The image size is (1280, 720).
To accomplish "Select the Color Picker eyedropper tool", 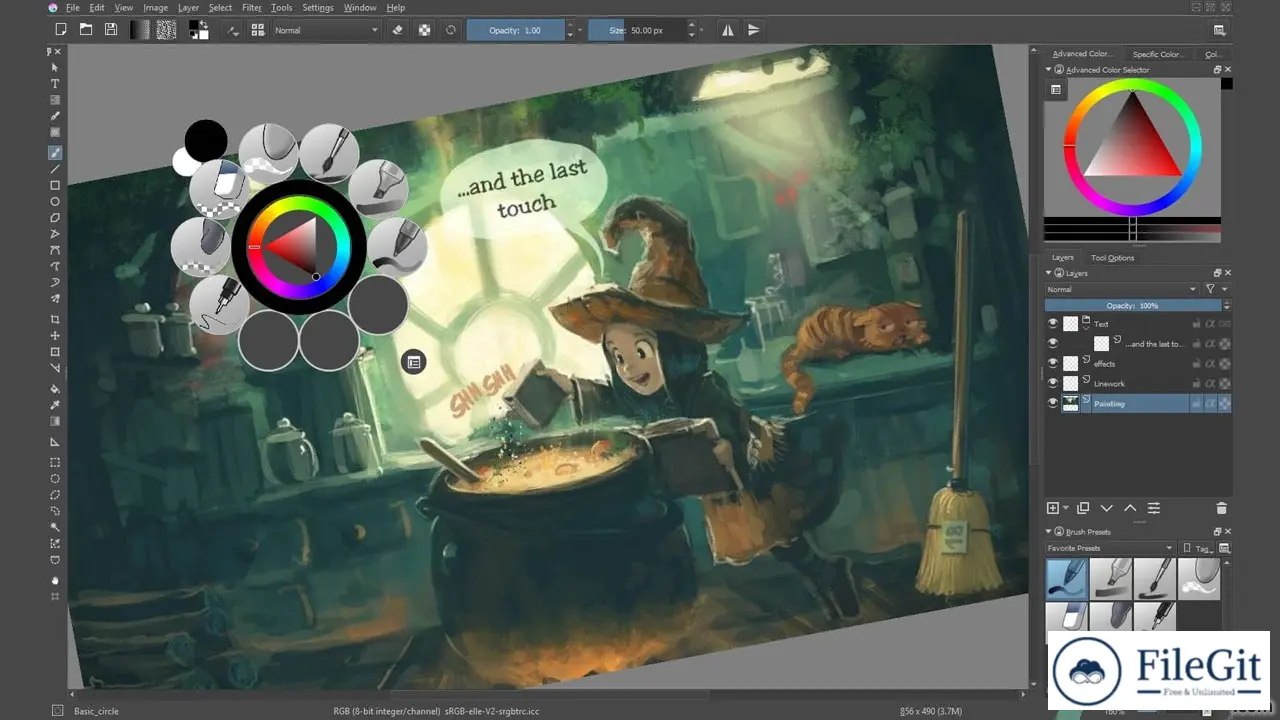I will (x=55, y=405).
